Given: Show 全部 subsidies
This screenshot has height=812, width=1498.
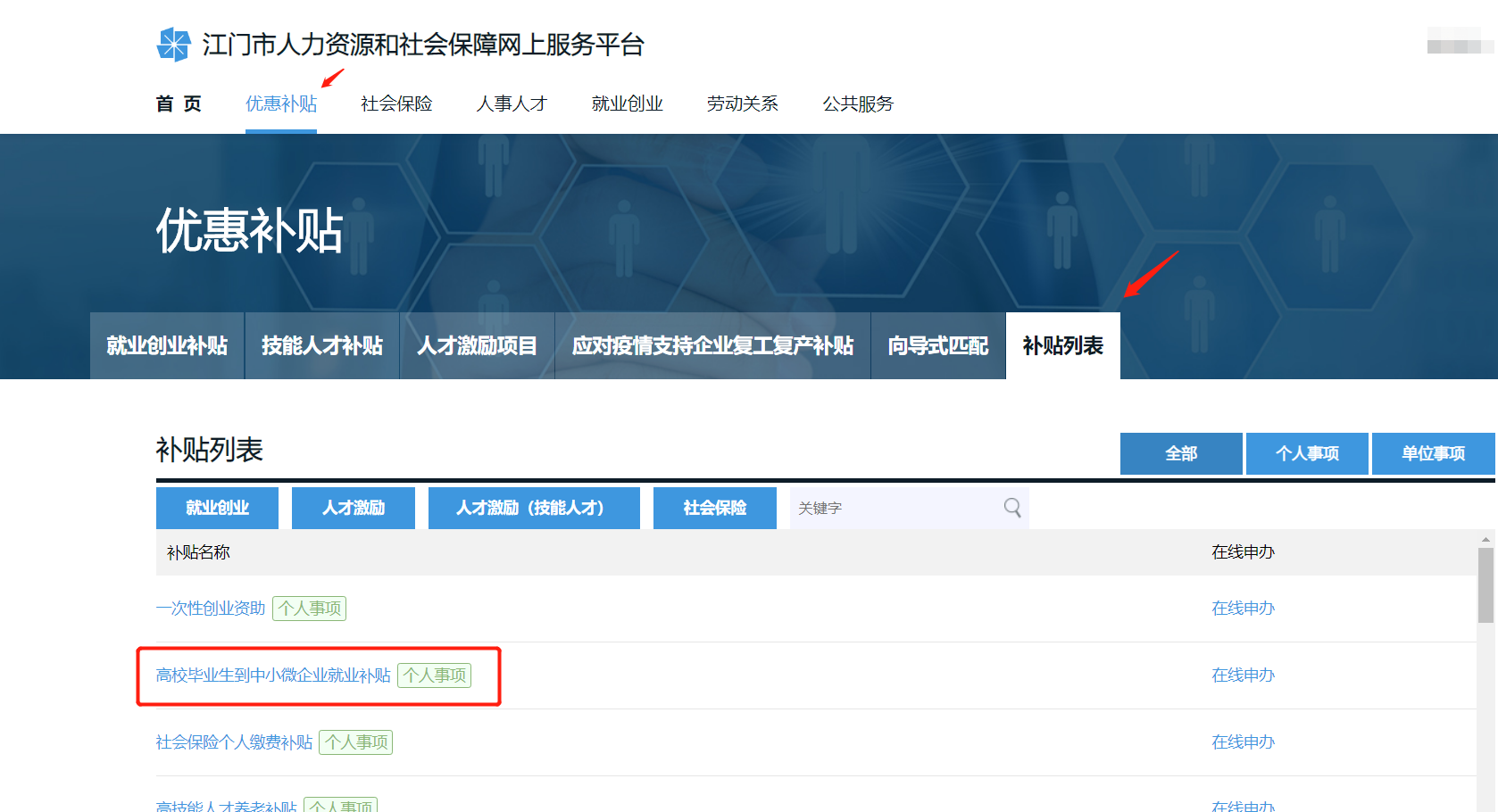Looking at the screenshot, I should point(1180,453).
